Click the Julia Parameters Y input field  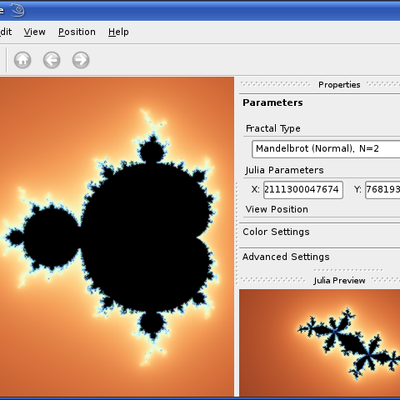click(383, 190)
